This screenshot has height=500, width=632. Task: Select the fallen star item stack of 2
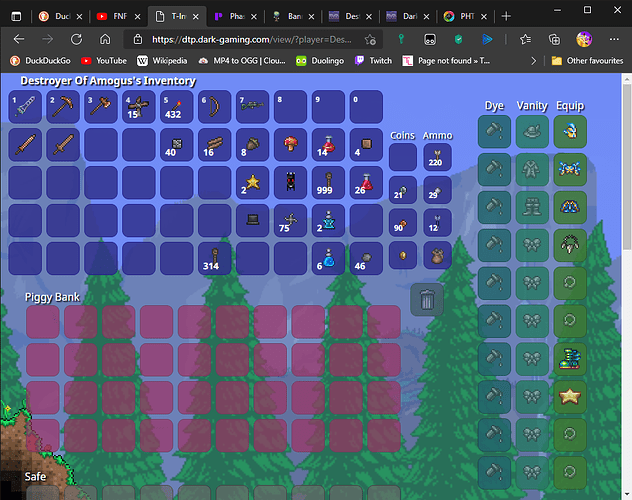pyautogui.click(x=252, y=183)
